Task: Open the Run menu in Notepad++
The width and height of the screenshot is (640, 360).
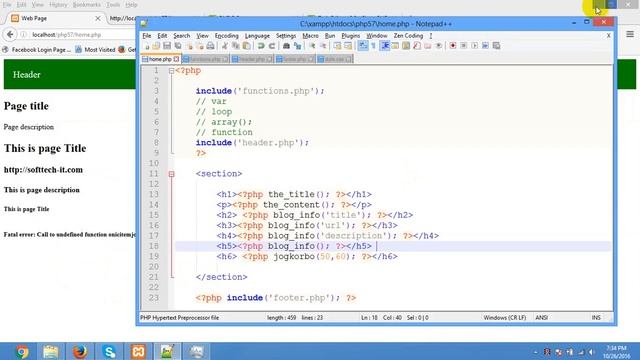Action: (x=330, y=36)
